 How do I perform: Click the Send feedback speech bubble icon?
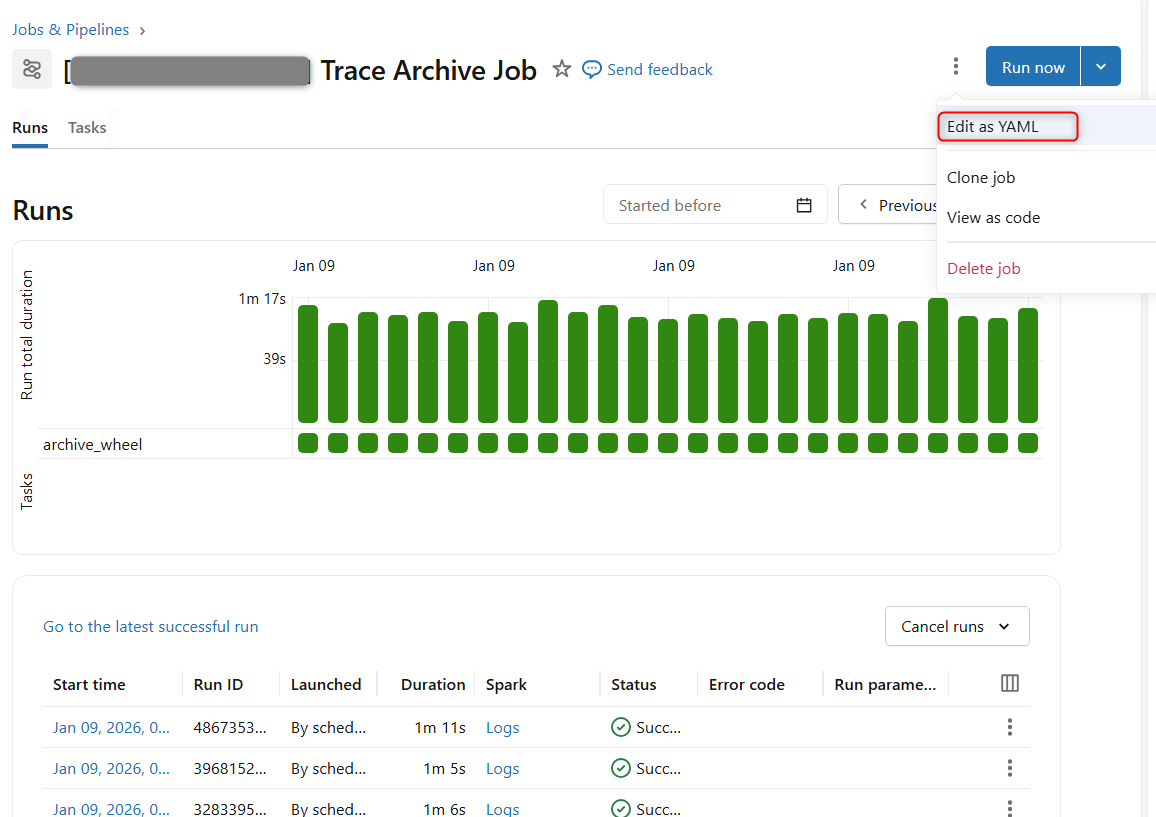591,69
